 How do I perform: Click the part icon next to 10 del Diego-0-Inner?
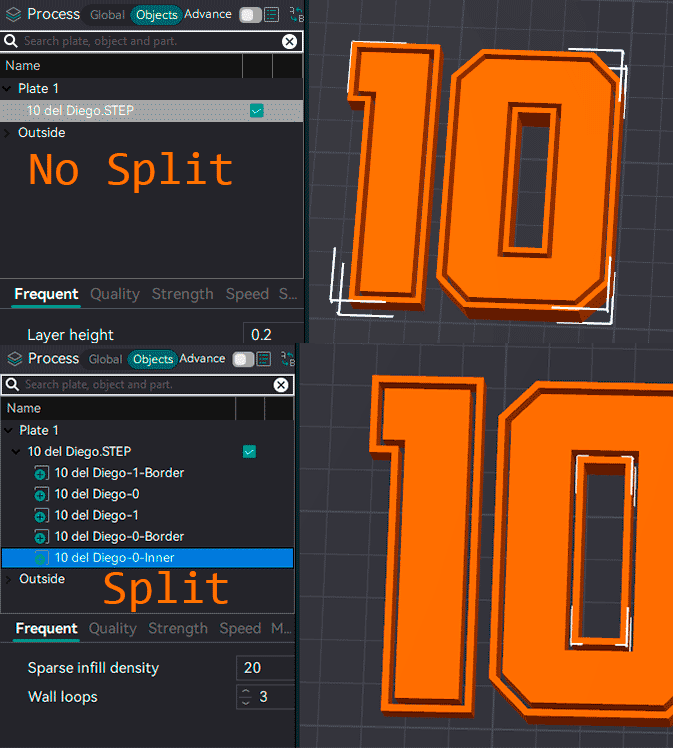(41, 558)
